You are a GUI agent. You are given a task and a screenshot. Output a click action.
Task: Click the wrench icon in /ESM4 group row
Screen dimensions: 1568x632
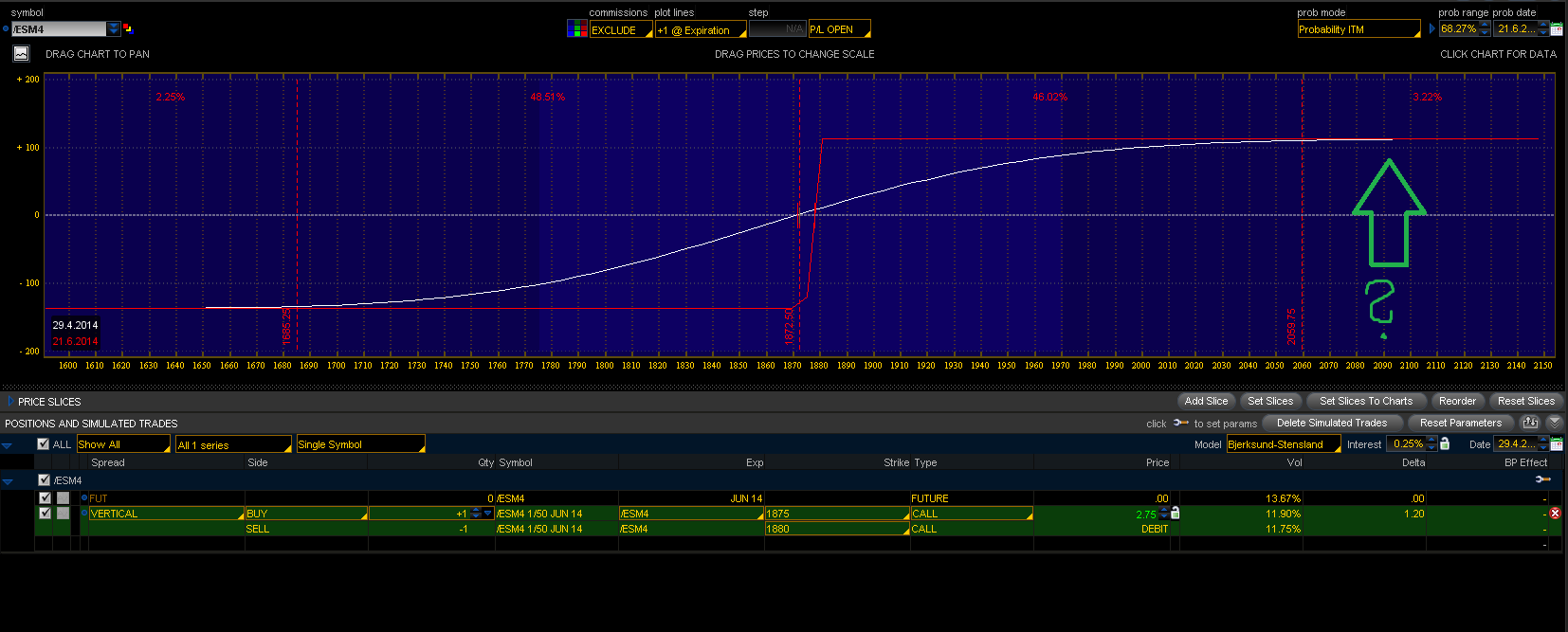click(x=1542, y=480)
